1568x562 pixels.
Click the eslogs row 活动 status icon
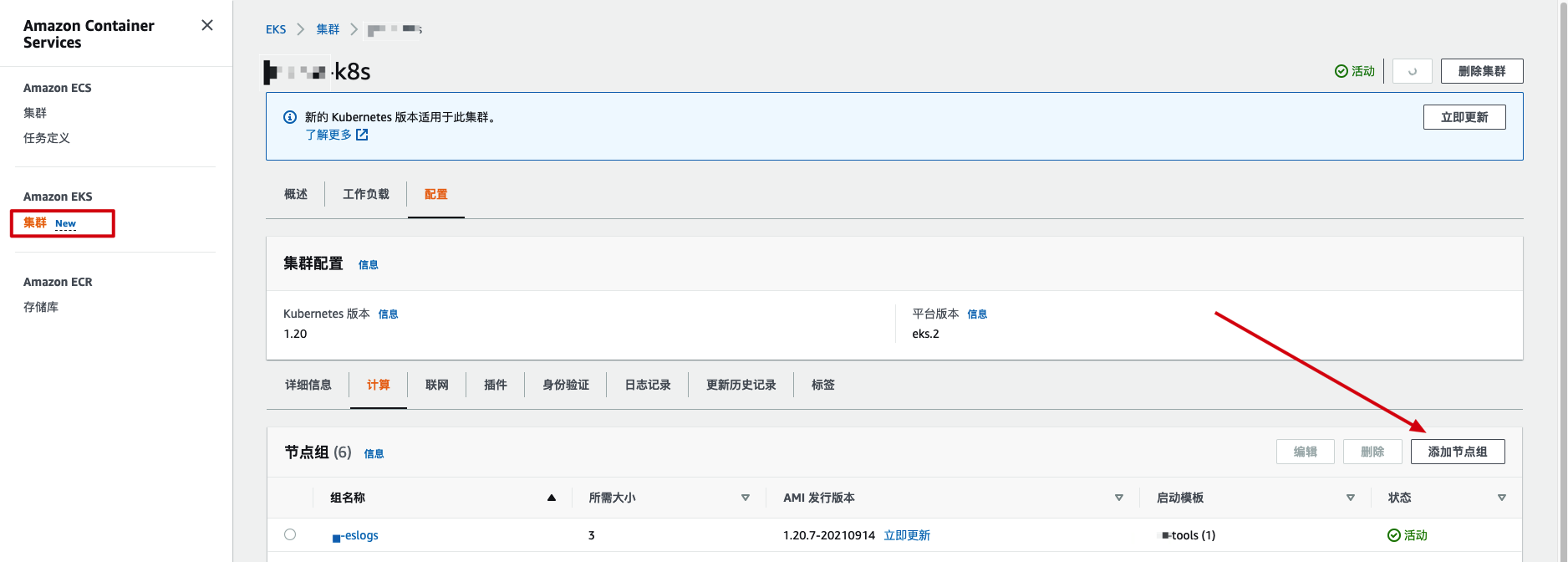[1393, 535]
